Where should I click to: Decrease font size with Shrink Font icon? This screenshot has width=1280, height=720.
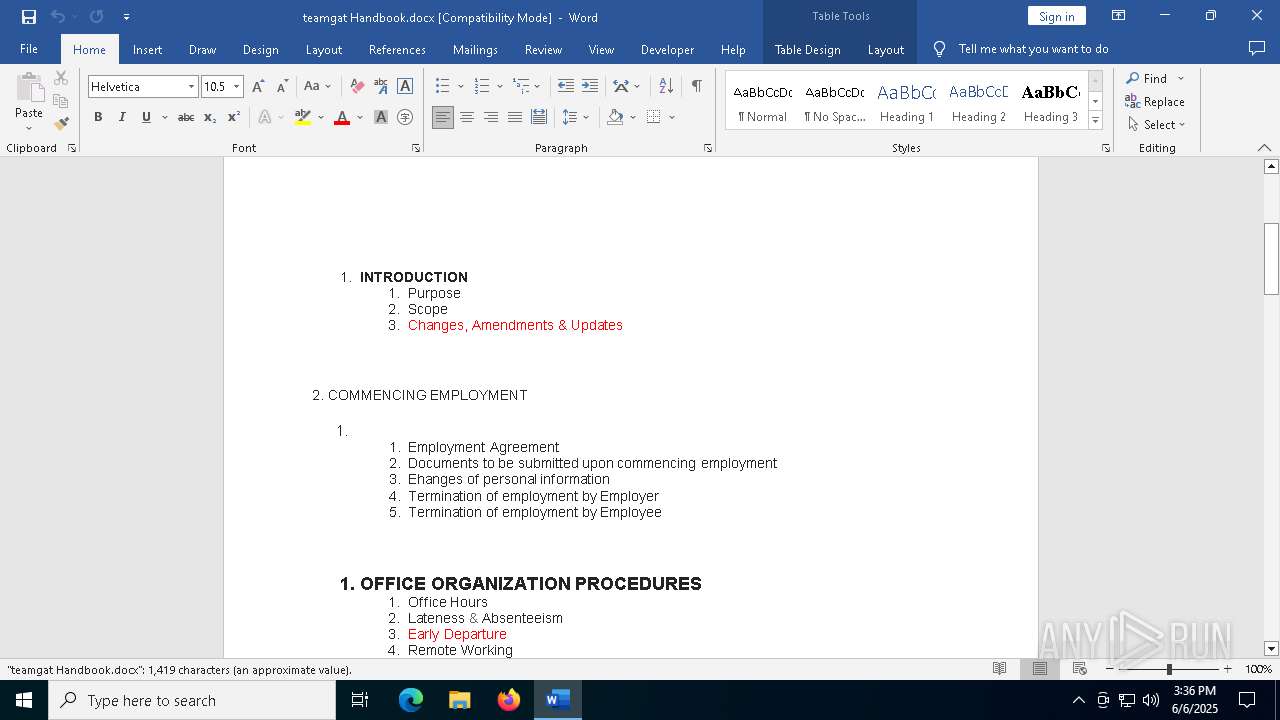(282, 86)
